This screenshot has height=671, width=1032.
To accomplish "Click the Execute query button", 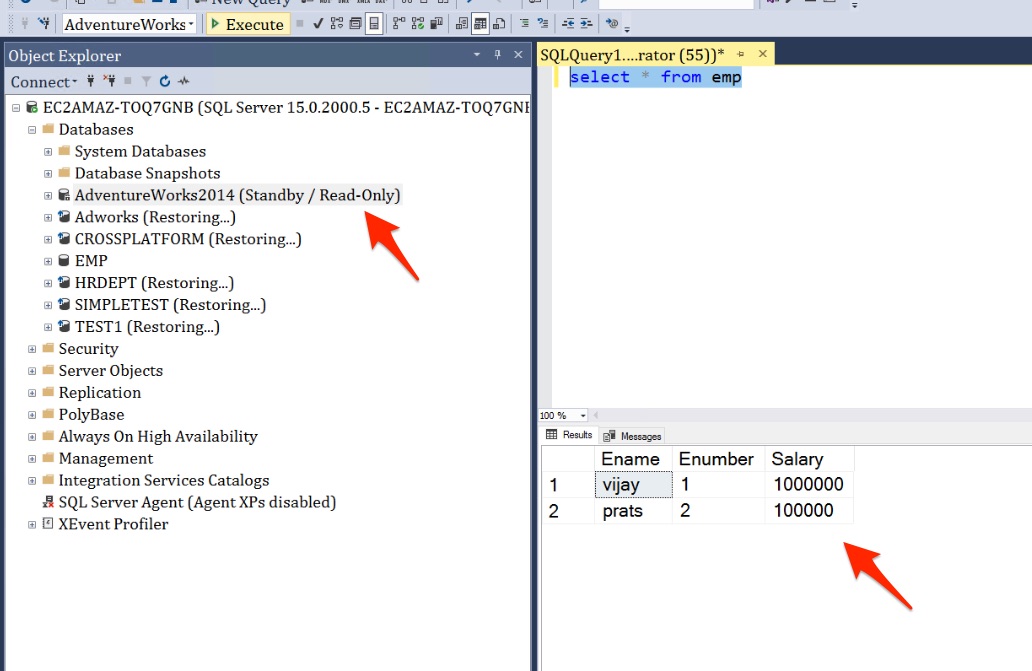I will tap(247, 24).
